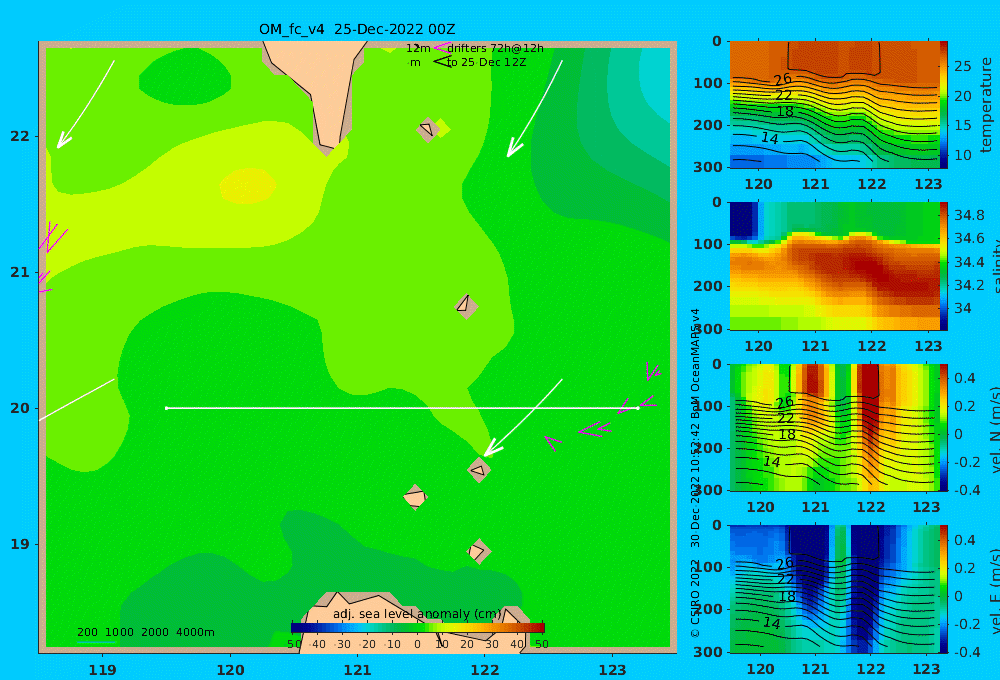The height and width of the screenshot is (680, 1000).
Task: Open the northward velocity section plot
Action: tap(834, 427)
